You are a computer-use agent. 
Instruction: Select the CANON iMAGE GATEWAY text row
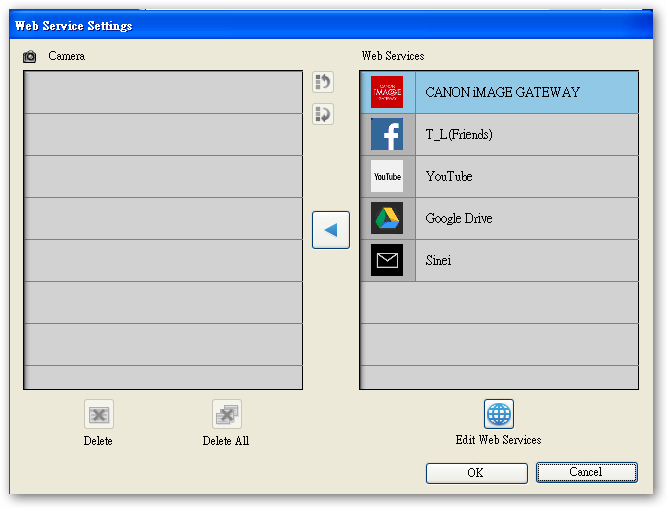coord(527,92)
